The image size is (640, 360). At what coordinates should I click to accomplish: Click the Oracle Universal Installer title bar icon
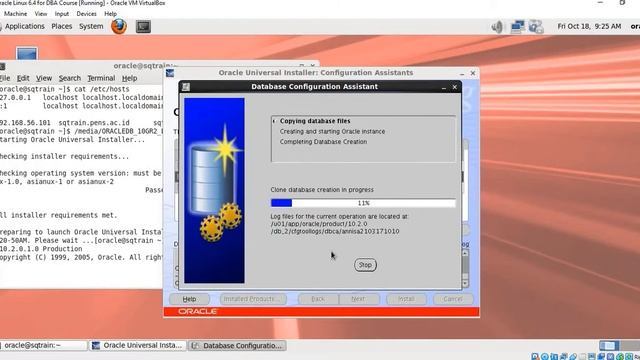pyautogui.click(x=170, y=73)
